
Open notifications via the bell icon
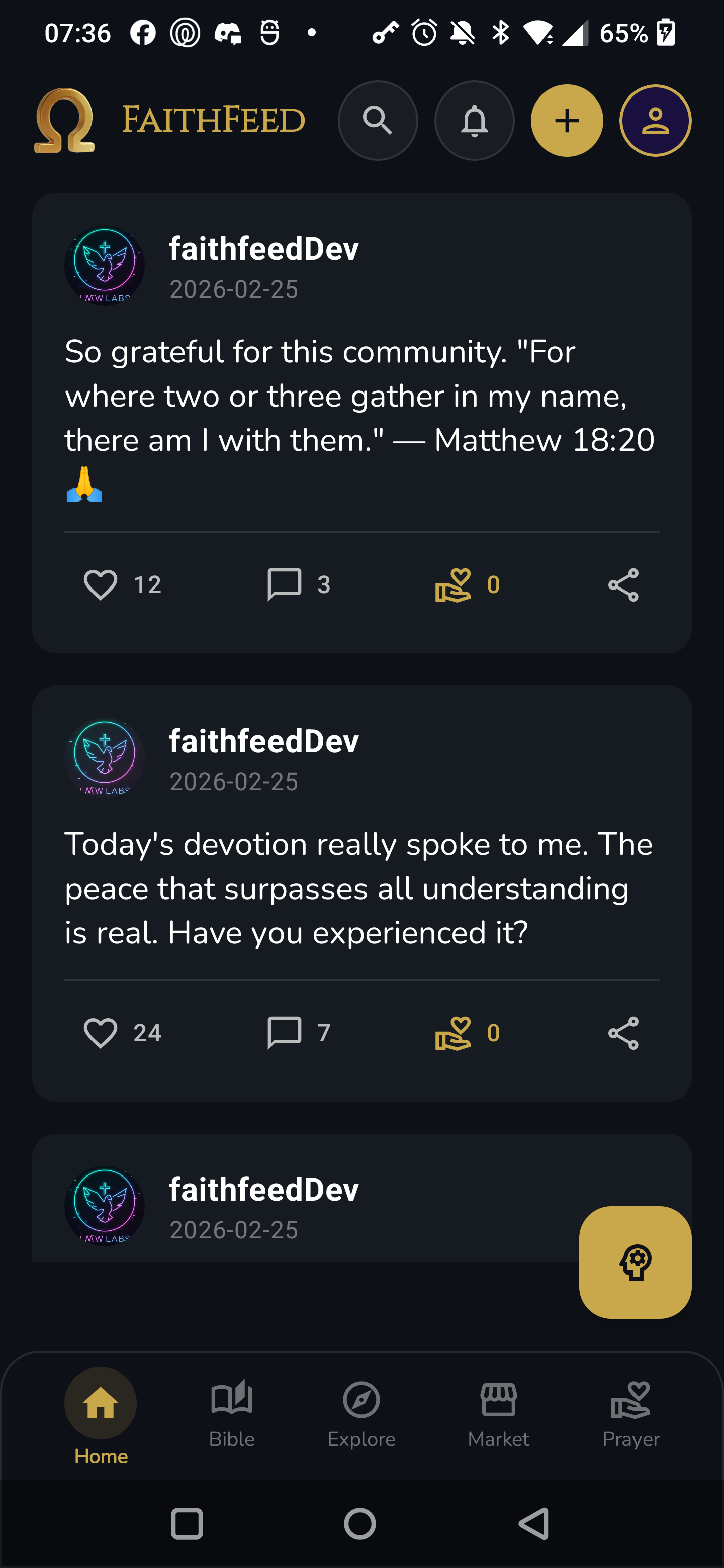point(474,120)
